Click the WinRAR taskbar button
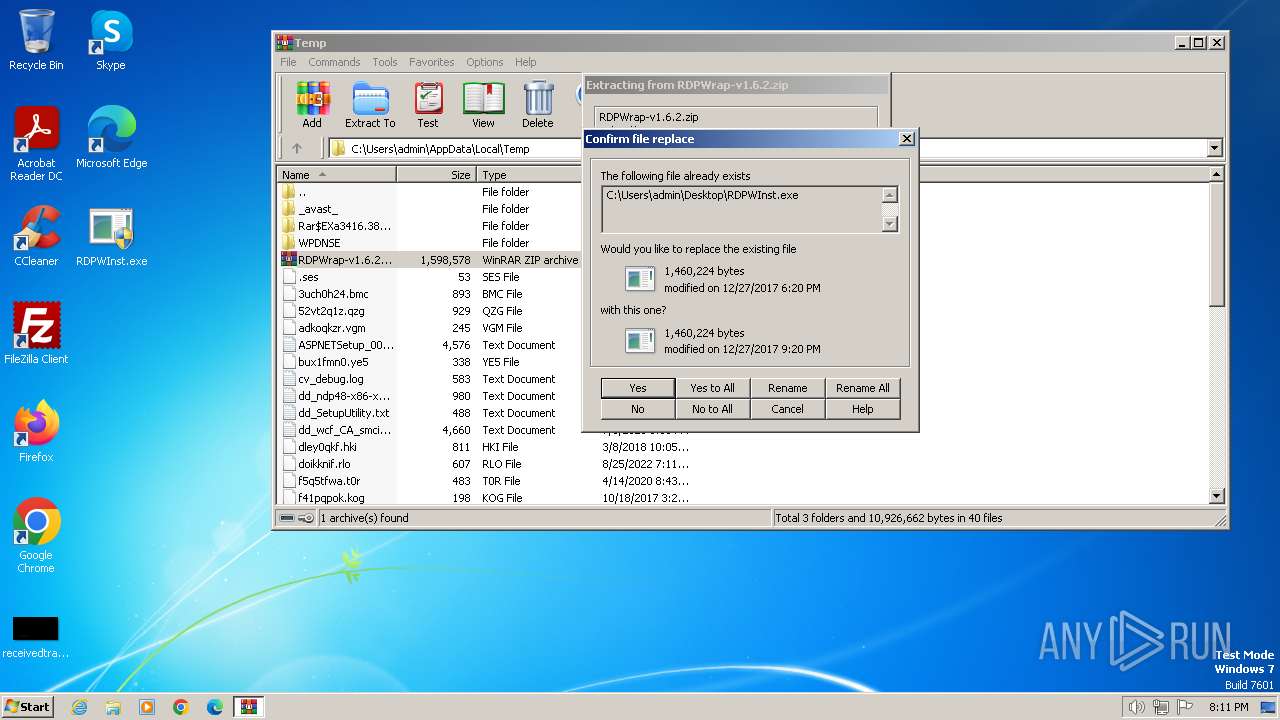Viewport: 1280px width, 720px height. 249,707
